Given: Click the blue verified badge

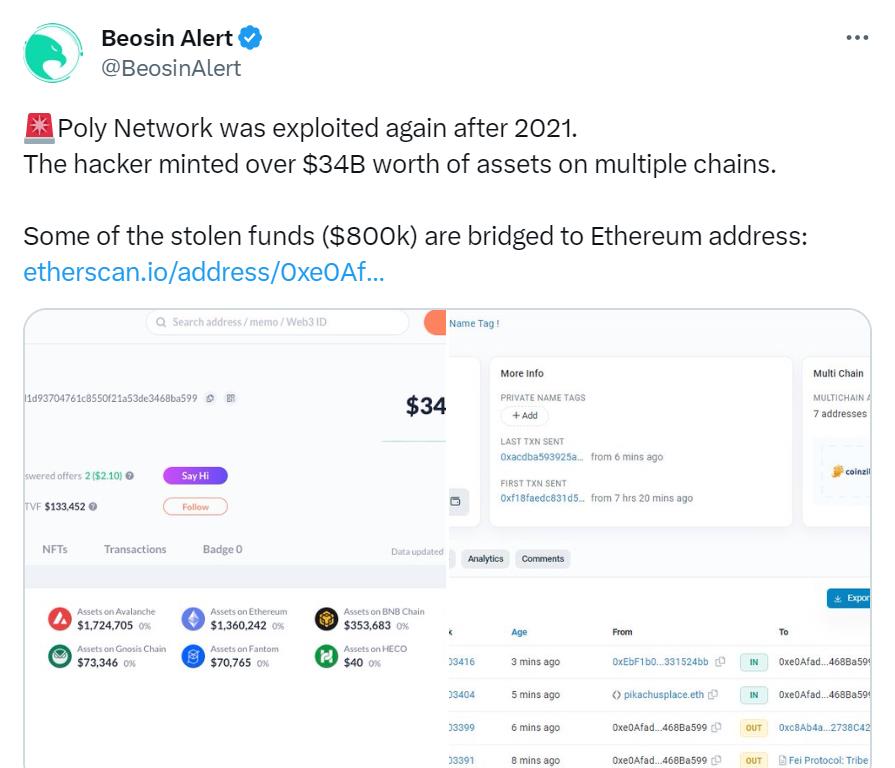Looking at the screenshot, I should 250,39.
